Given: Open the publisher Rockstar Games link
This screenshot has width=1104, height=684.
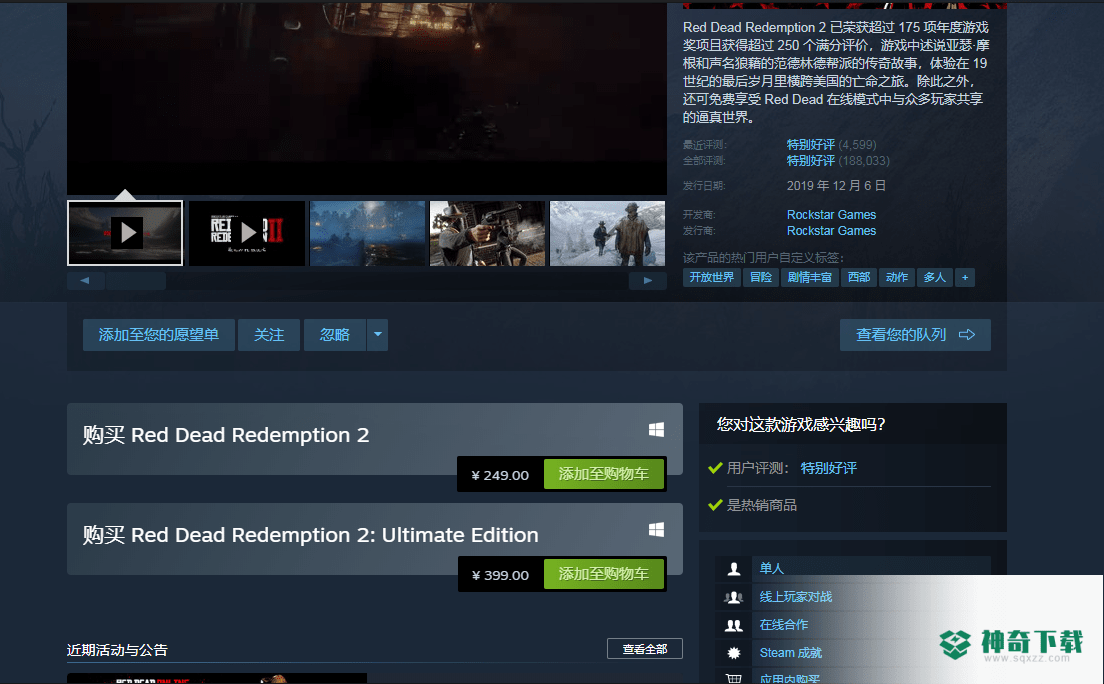Looking at the screenshot, I should point(832,231).
